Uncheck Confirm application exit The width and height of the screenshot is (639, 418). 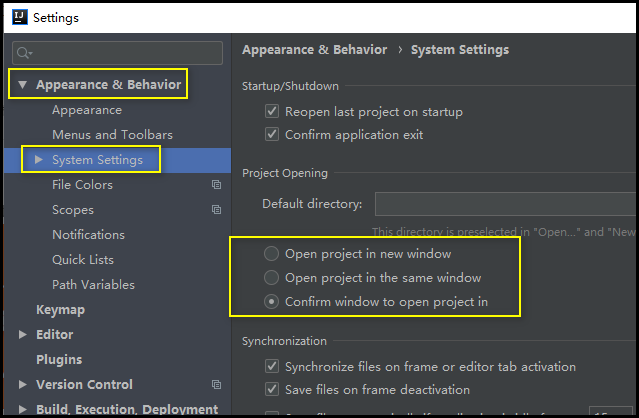point(272,135)
